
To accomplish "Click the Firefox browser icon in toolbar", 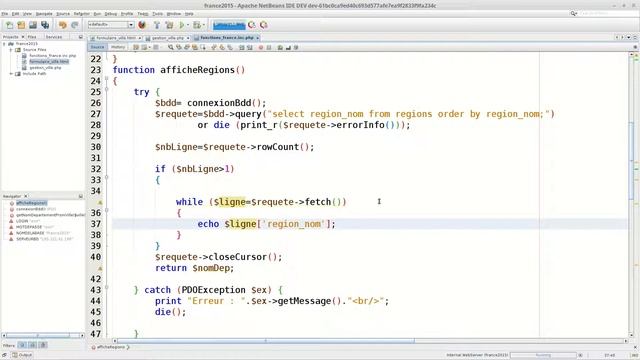I will tap(142, 25).
